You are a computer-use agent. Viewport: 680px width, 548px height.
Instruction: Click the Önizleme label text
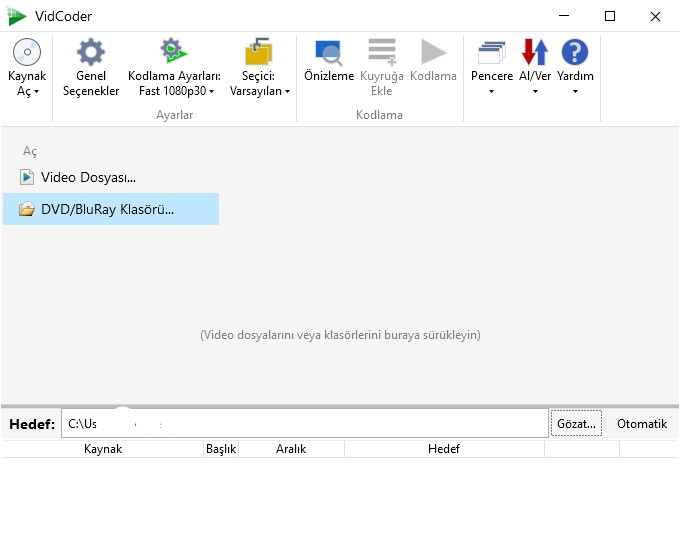click(x=329, y=76)
